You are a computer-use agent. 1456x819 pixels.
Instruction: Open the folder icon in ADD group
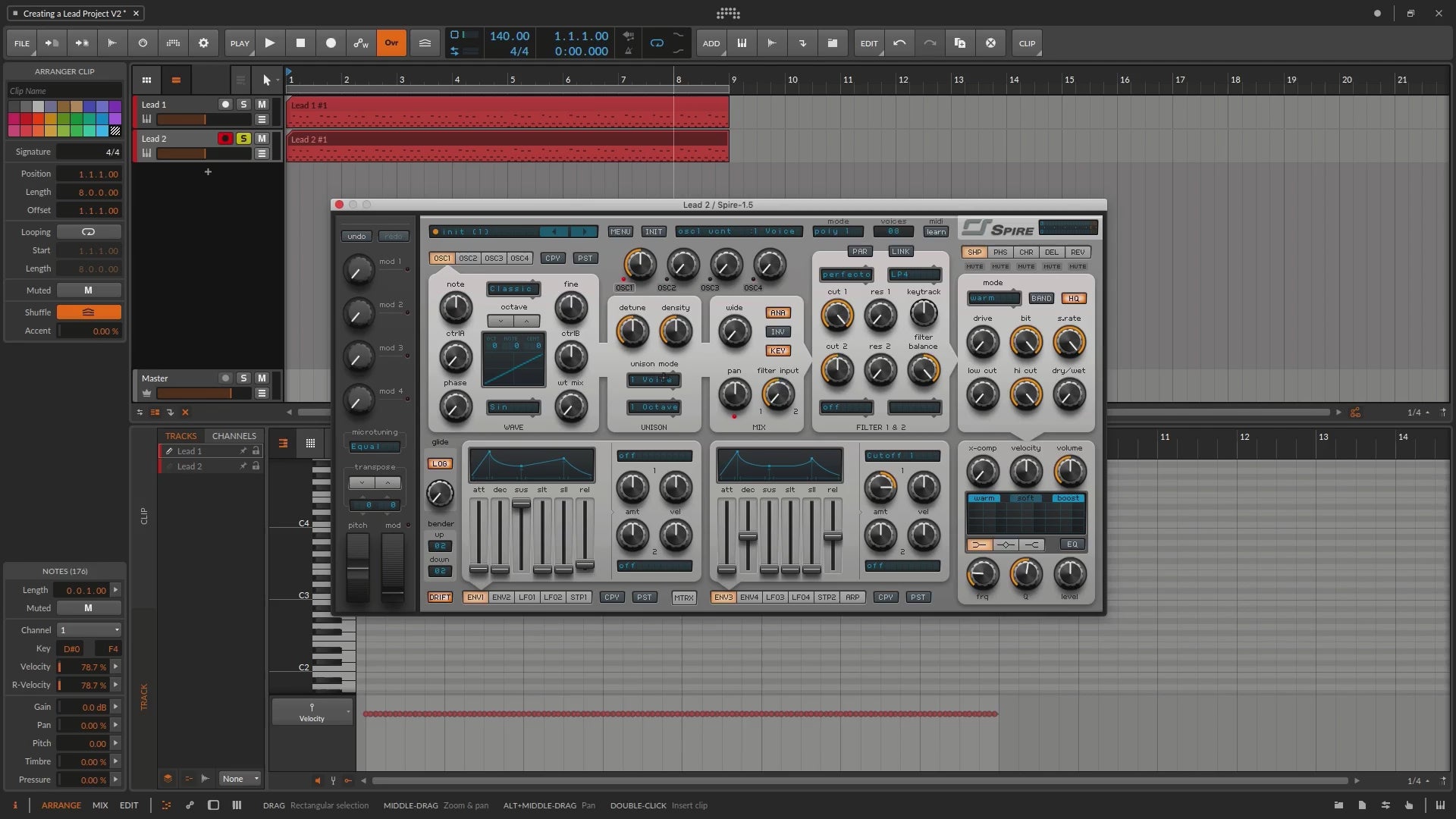pyautogui.click(x=833, y=43)
